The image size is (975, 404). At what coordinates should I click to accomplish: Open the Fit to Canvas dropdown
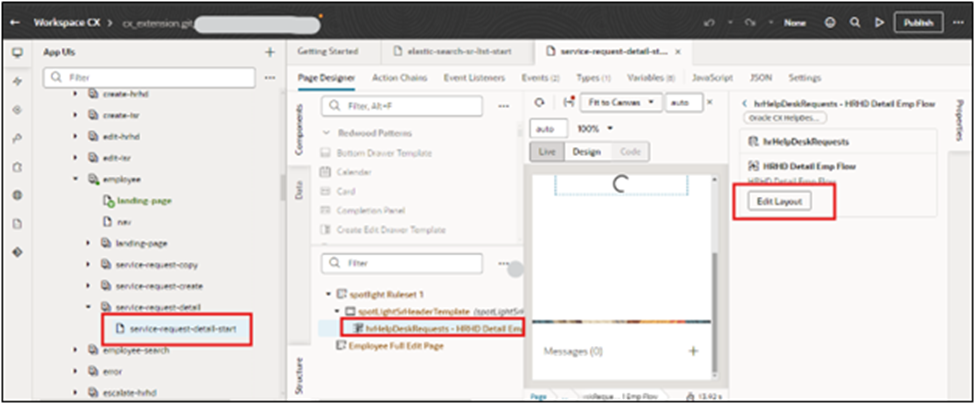click(621, 103)
